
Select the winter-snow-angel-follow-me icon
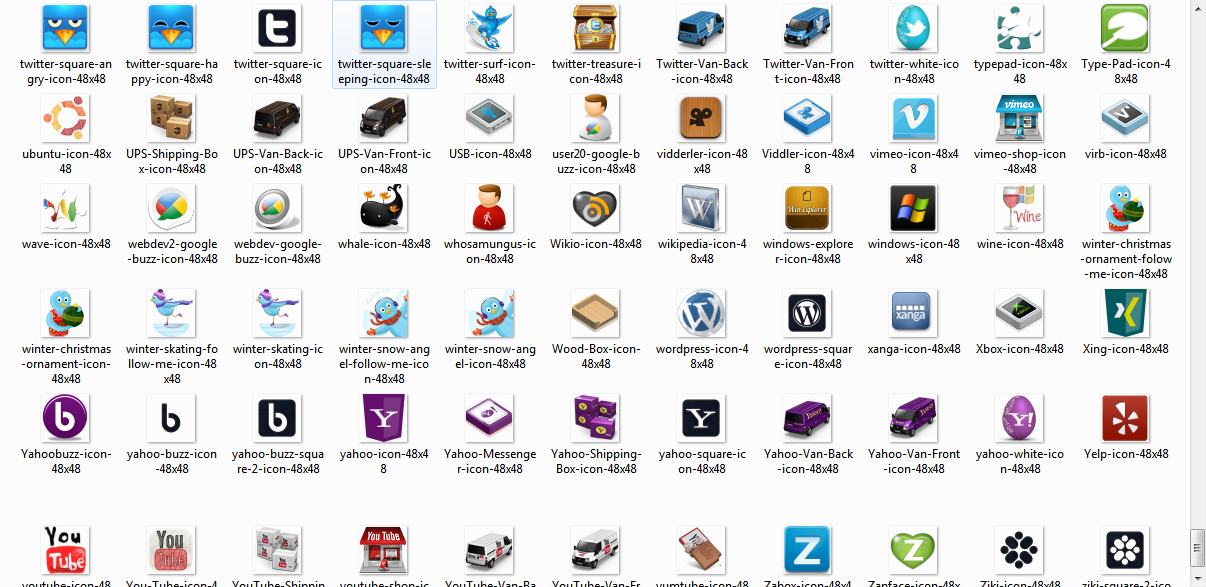(x=384, y=314)
